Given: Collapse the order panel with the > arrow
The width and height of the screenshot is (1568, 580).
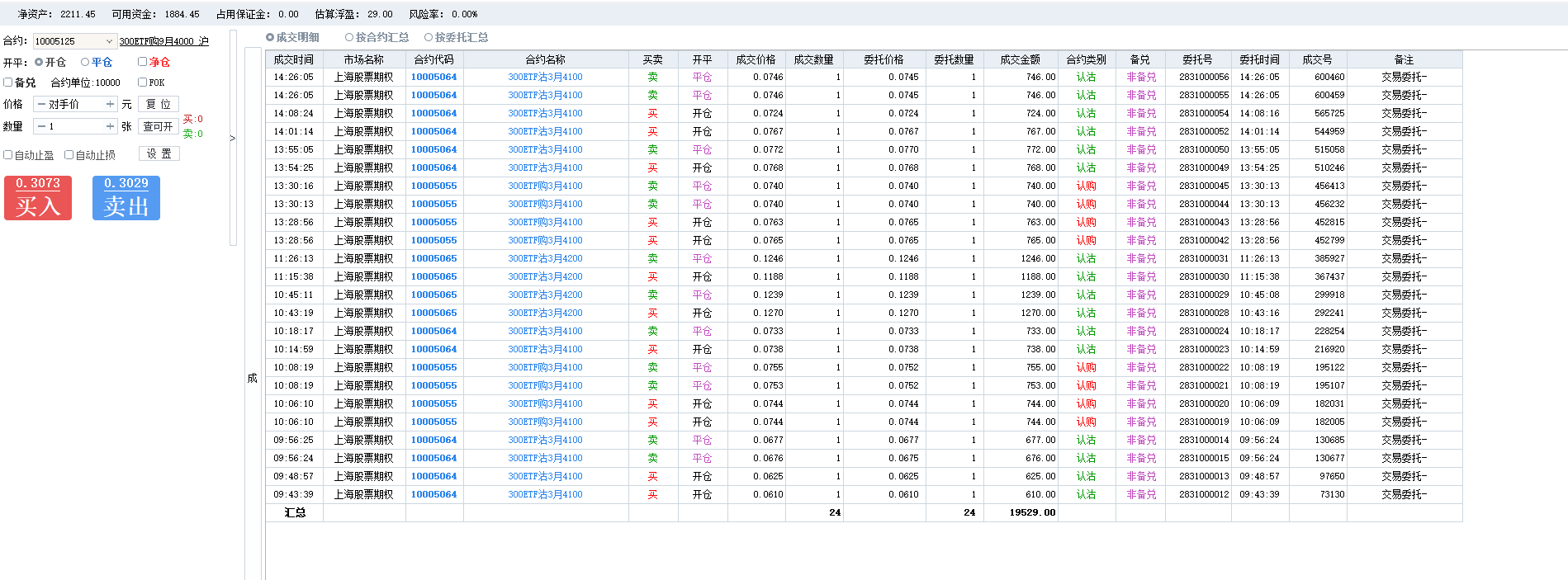Looking at the screenshot, I should point(233,139).
